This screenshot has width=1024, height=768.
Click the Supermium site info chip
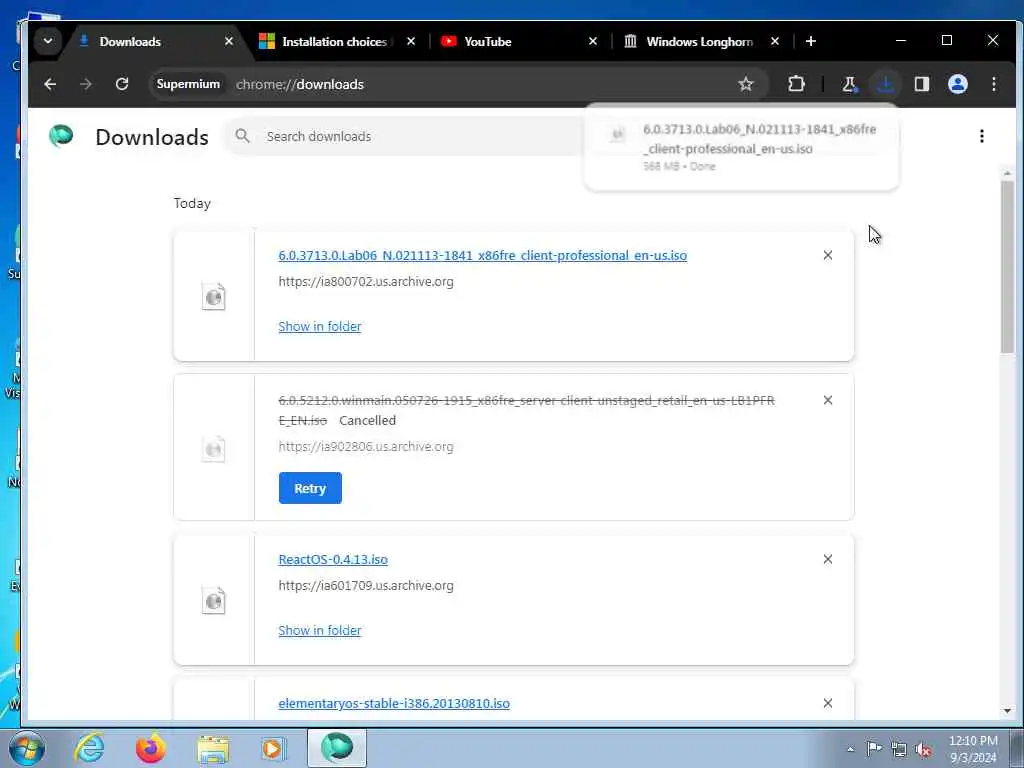pyautogui.click(x=188, y=84)
